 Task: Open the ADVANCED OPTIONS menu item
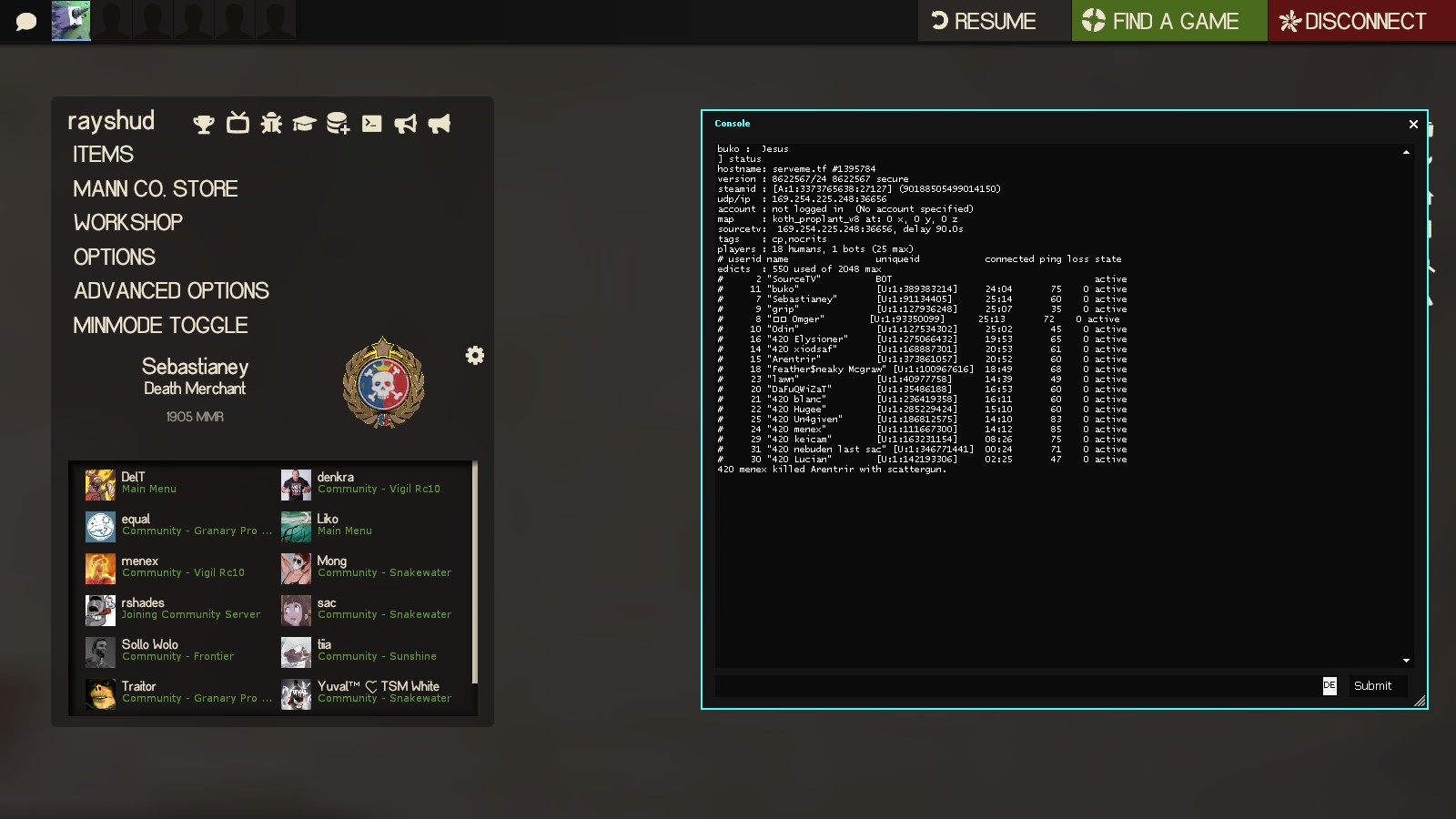pos(171,291)
